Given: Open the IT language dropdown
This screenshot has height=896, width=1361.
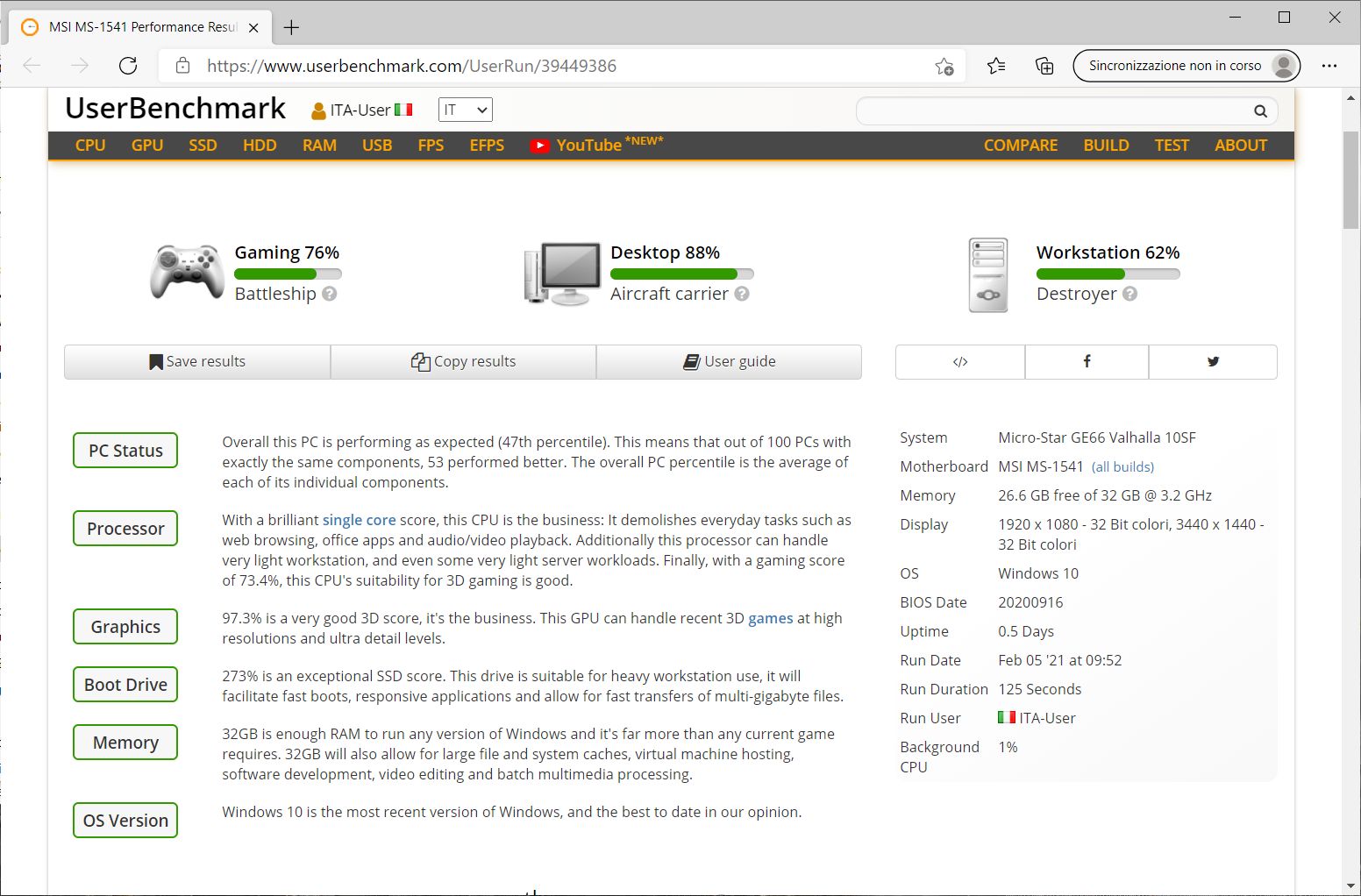Looking at the screenshot, I should click(x=465, y=110).
